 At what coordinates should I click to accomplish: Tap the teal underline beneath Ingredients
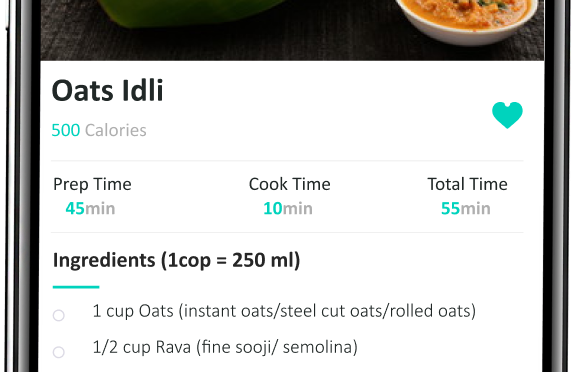76,287
